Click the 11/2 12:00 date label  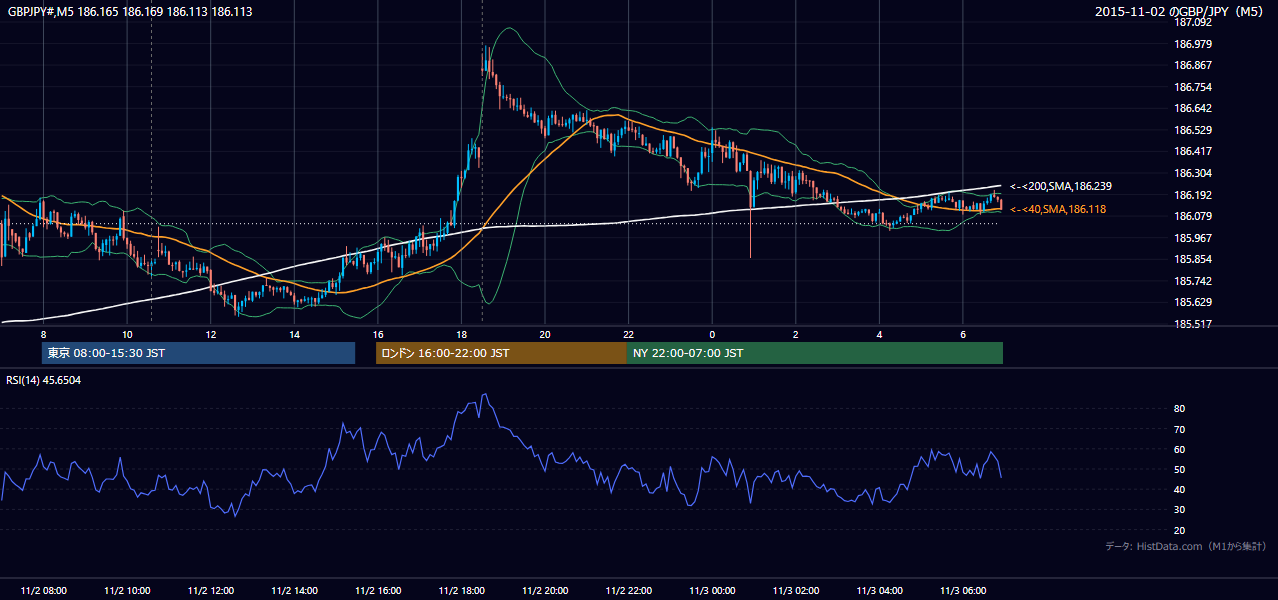[211, 591]
